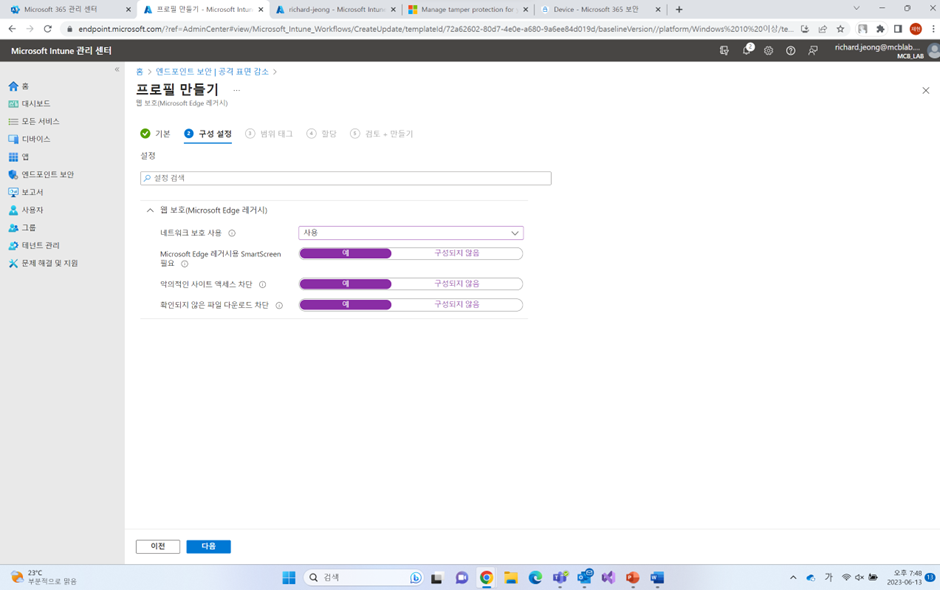Set 확인되지 않은 파일 다운로드 차단 to 예
This screenshot has width=940, height=590.
345,305
